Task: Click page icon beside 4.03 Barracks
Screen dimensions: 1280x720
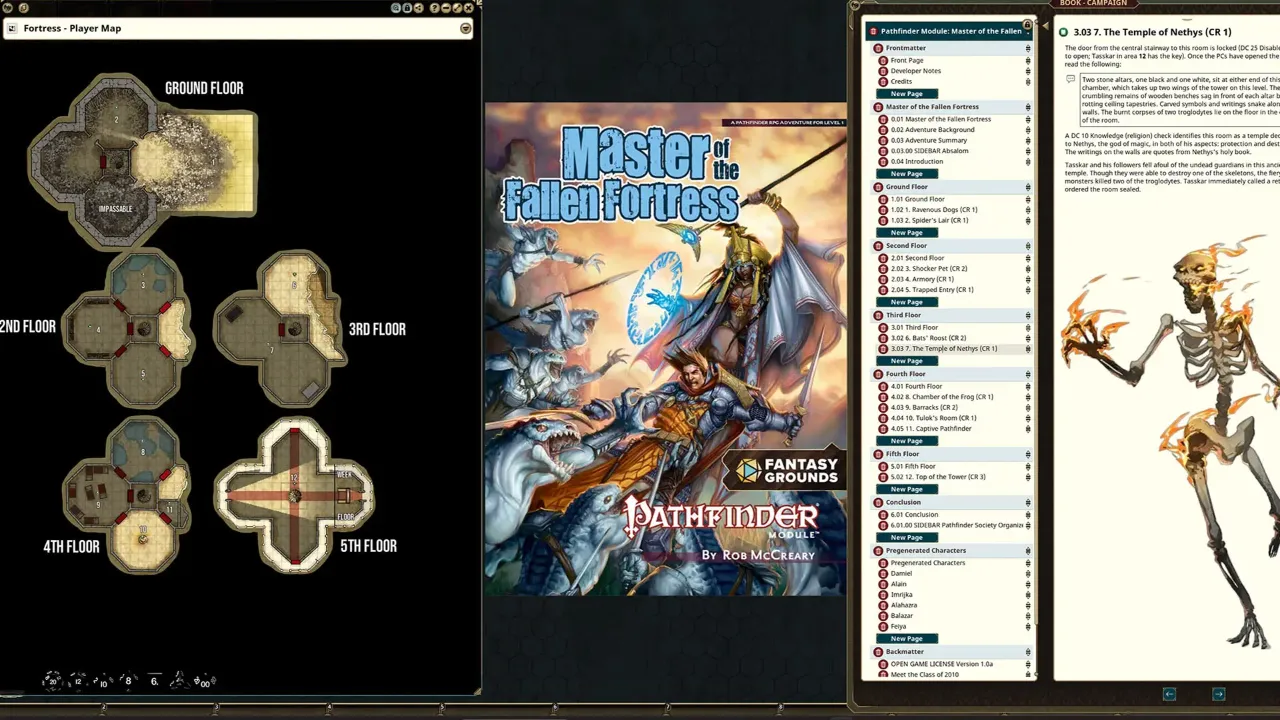Action: (883, 408)
